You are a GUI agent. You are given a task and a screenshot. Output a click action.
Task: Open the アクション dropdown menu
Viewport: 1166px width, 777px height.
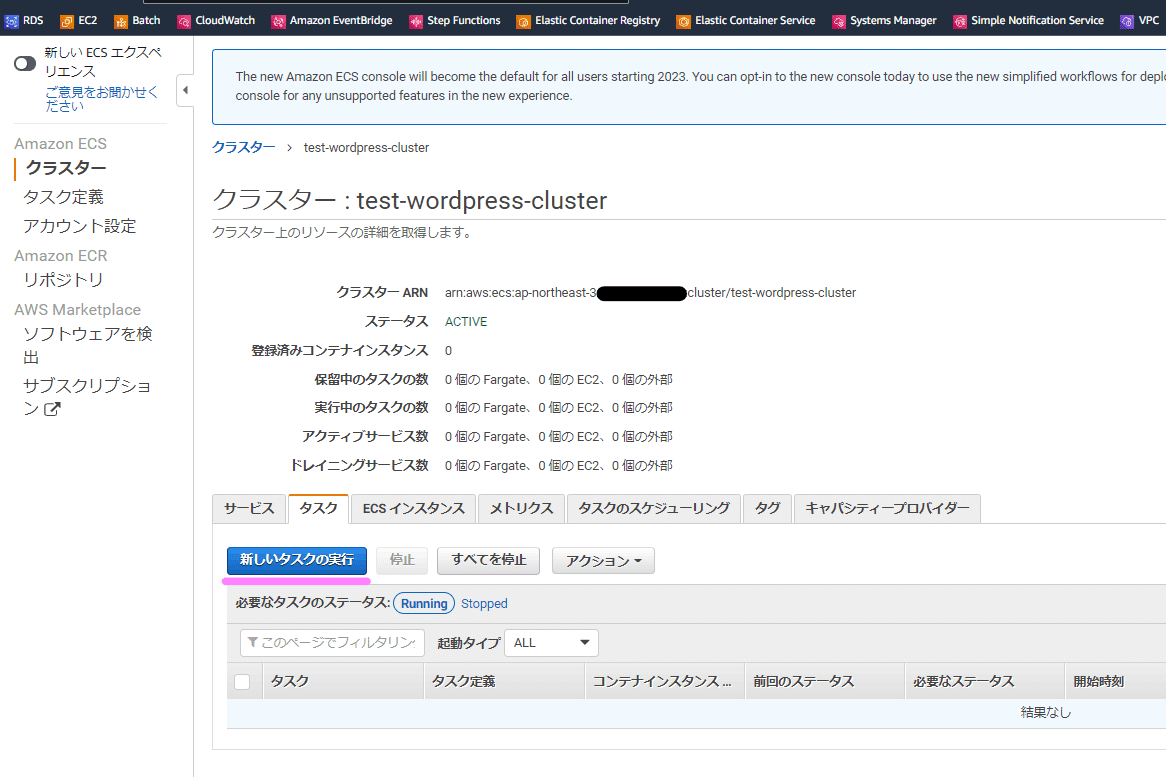coord(603,561)
